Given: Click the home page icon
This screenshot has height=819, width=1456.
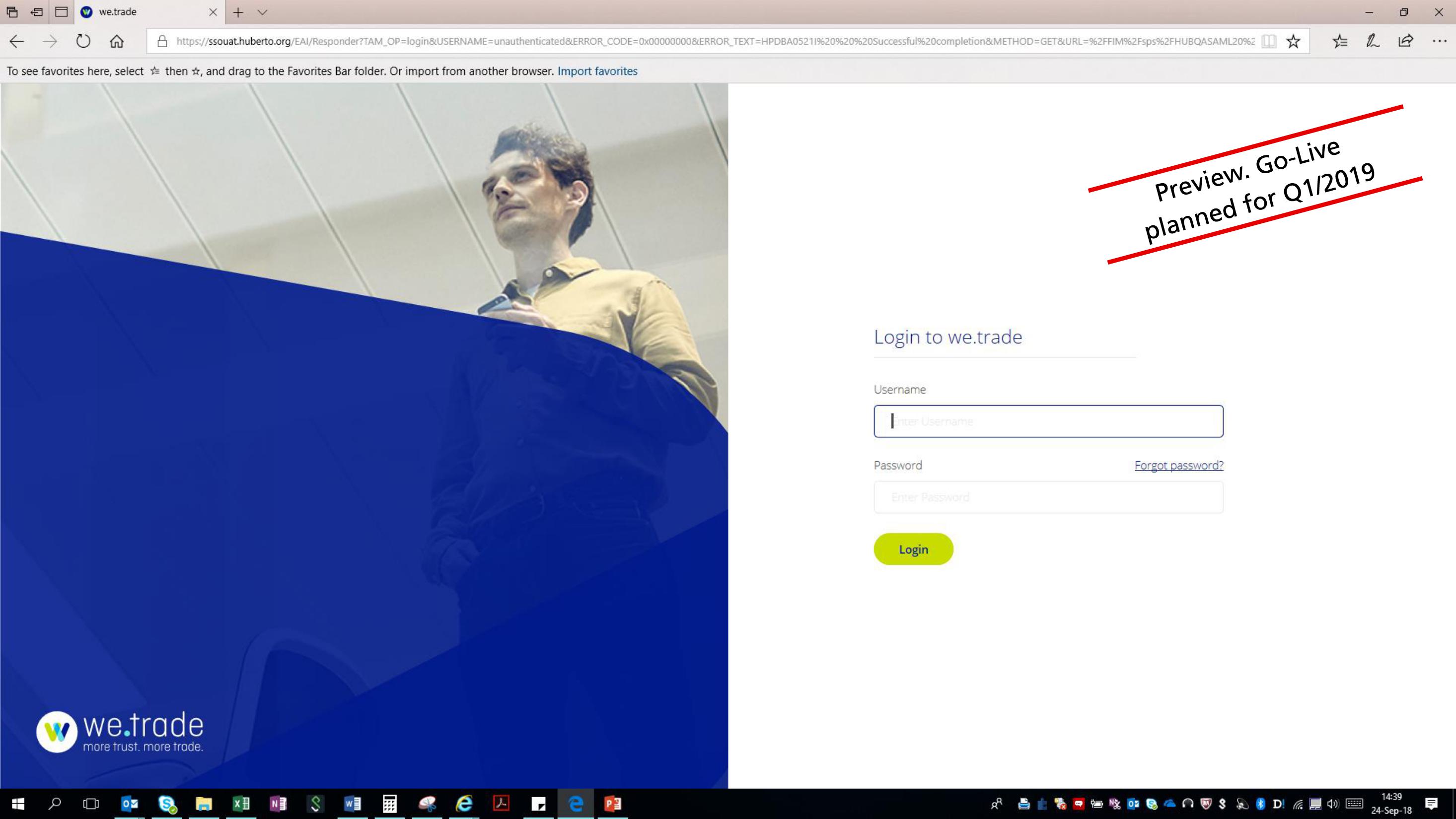Looking at the screenshot, I should click(118, 41).
